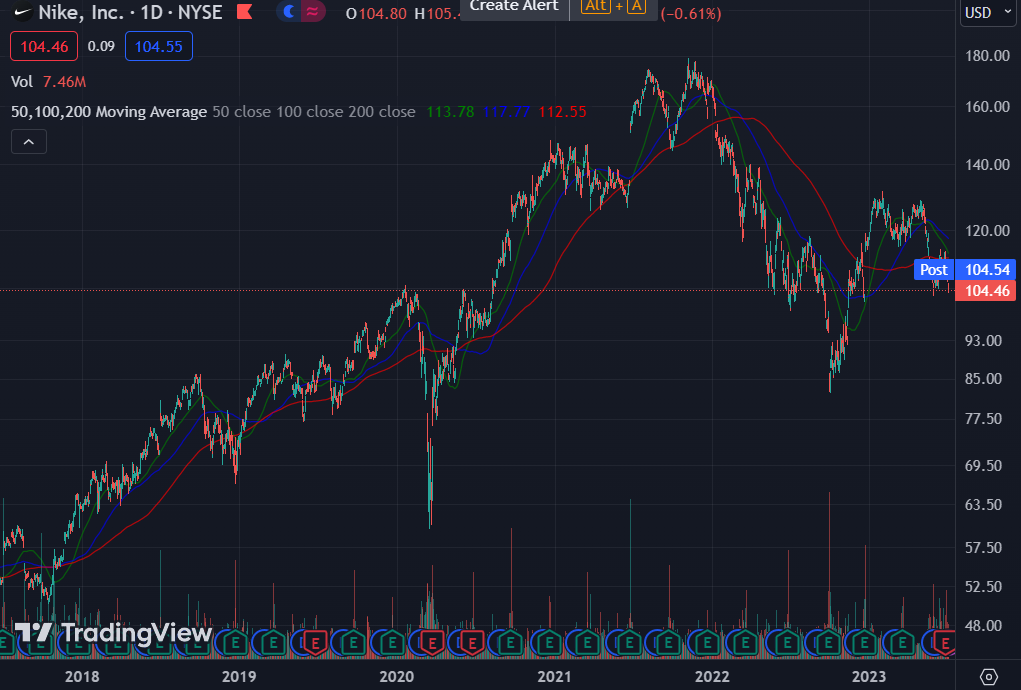Click the O104.80 open price value
This screenshot has height=690, width=1021.
(x=376, y=13)
